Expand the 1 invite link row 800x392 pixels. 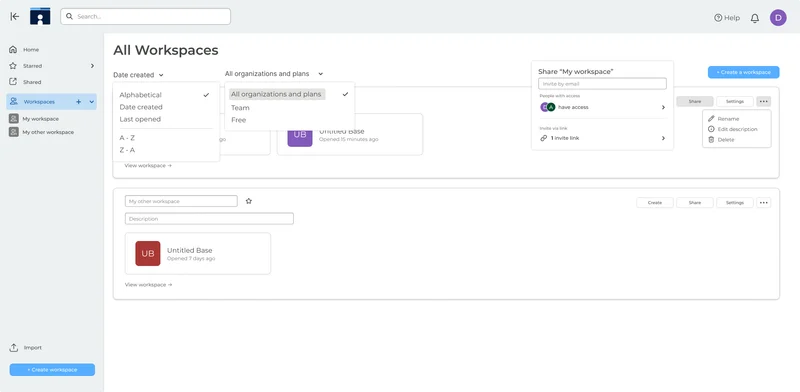[x=603, y=138]
